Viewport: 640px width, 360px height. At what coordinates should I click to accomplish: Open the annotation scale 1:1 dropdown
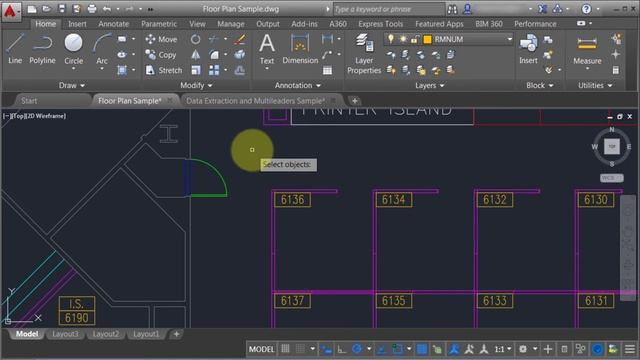coord(503,349)
